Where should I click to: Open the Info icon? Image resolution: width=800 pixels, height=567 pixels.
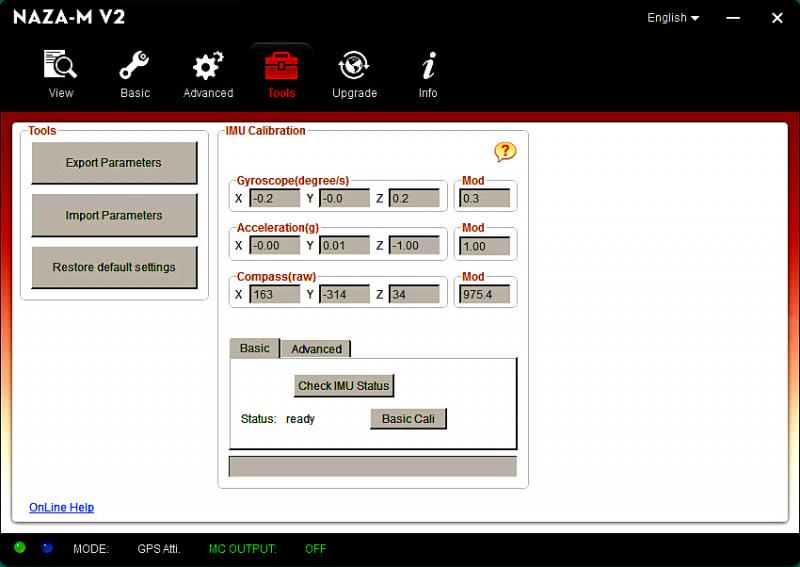(428, 67)
